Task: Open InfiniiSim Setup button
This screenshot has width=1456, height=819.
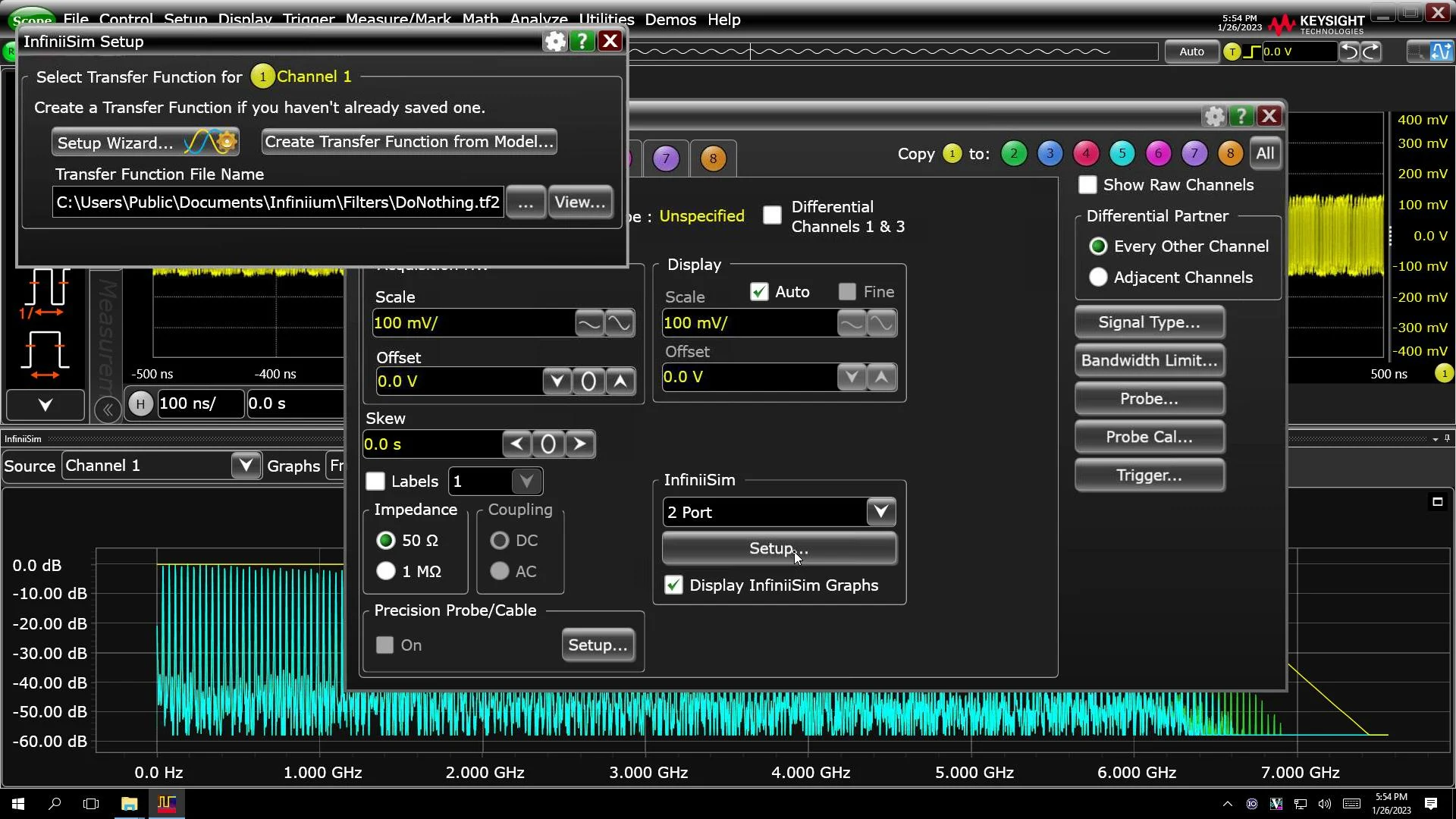Action: pyautogui.click(x=779, y=548)
